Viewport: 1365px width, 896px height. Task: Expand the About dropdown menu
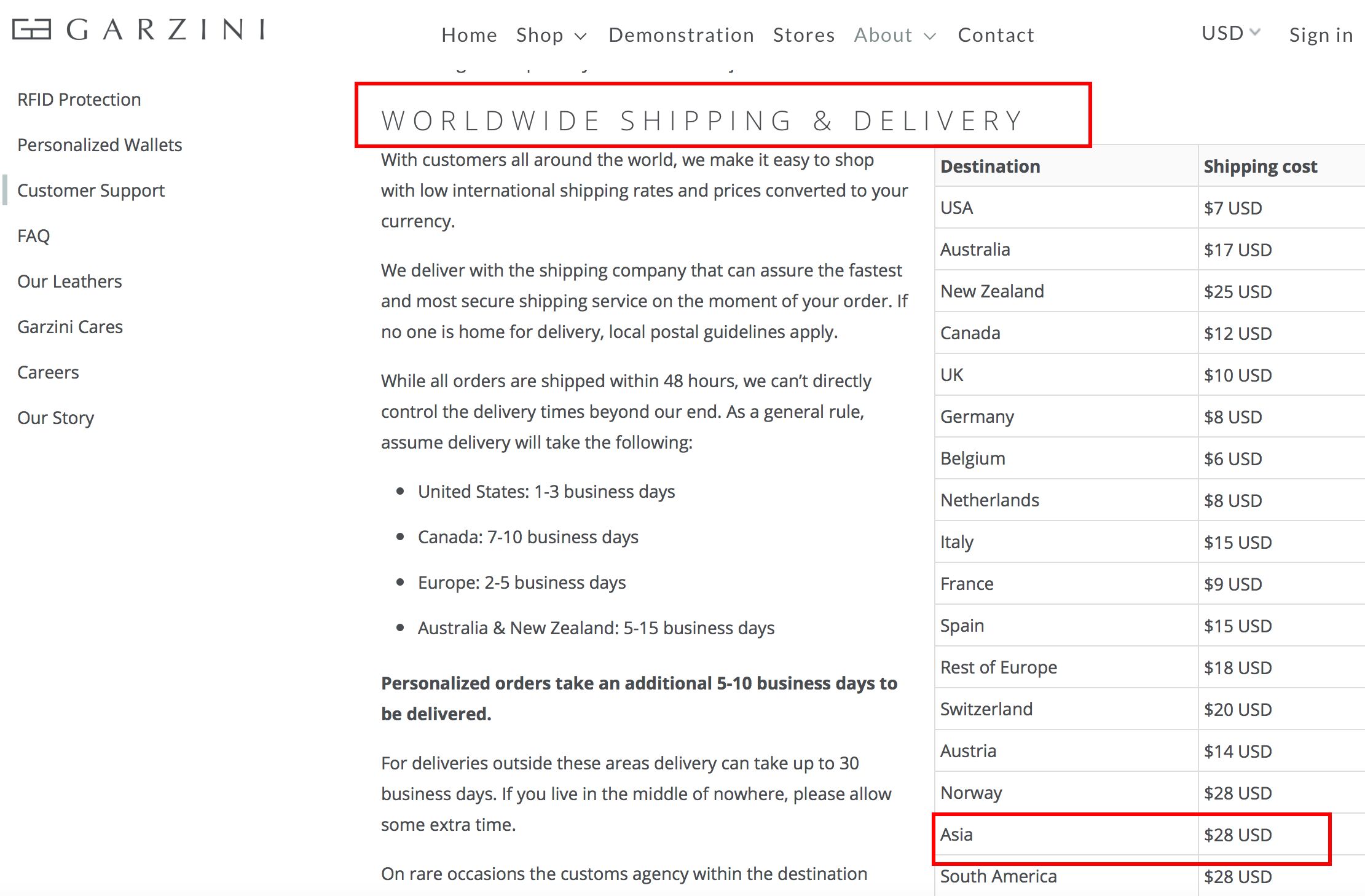pos(895,35)
